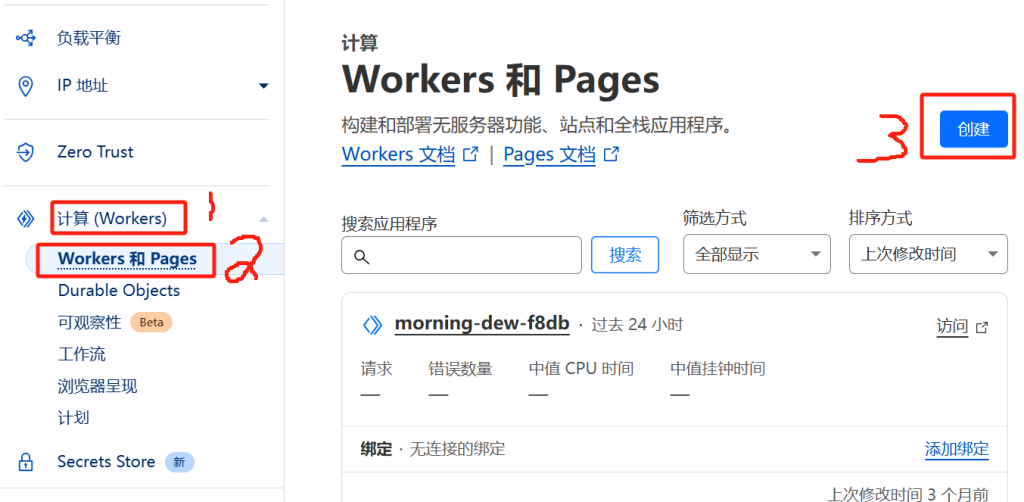Screen dimensions: 1024x502
Task: Click the 中值挂钟时间 label
Action: (718, 369)
